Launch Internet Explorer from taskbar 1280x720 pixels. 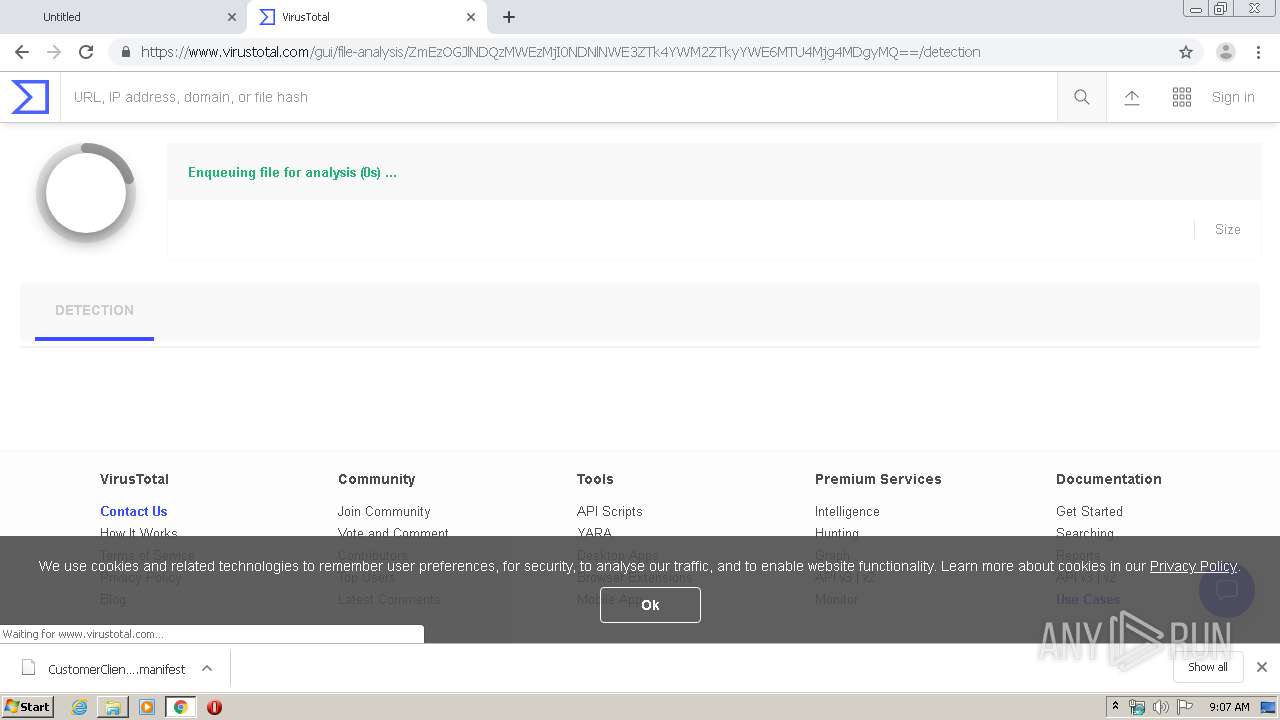pos(79,707)
